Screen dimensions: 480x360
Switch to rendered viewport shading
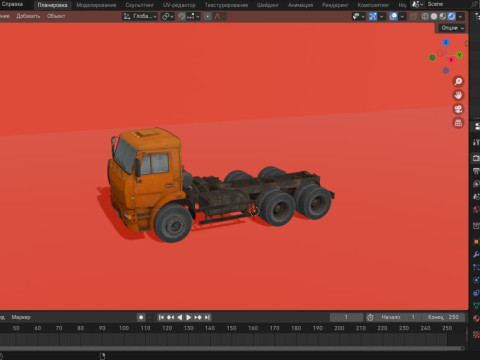tap(451, 16)
